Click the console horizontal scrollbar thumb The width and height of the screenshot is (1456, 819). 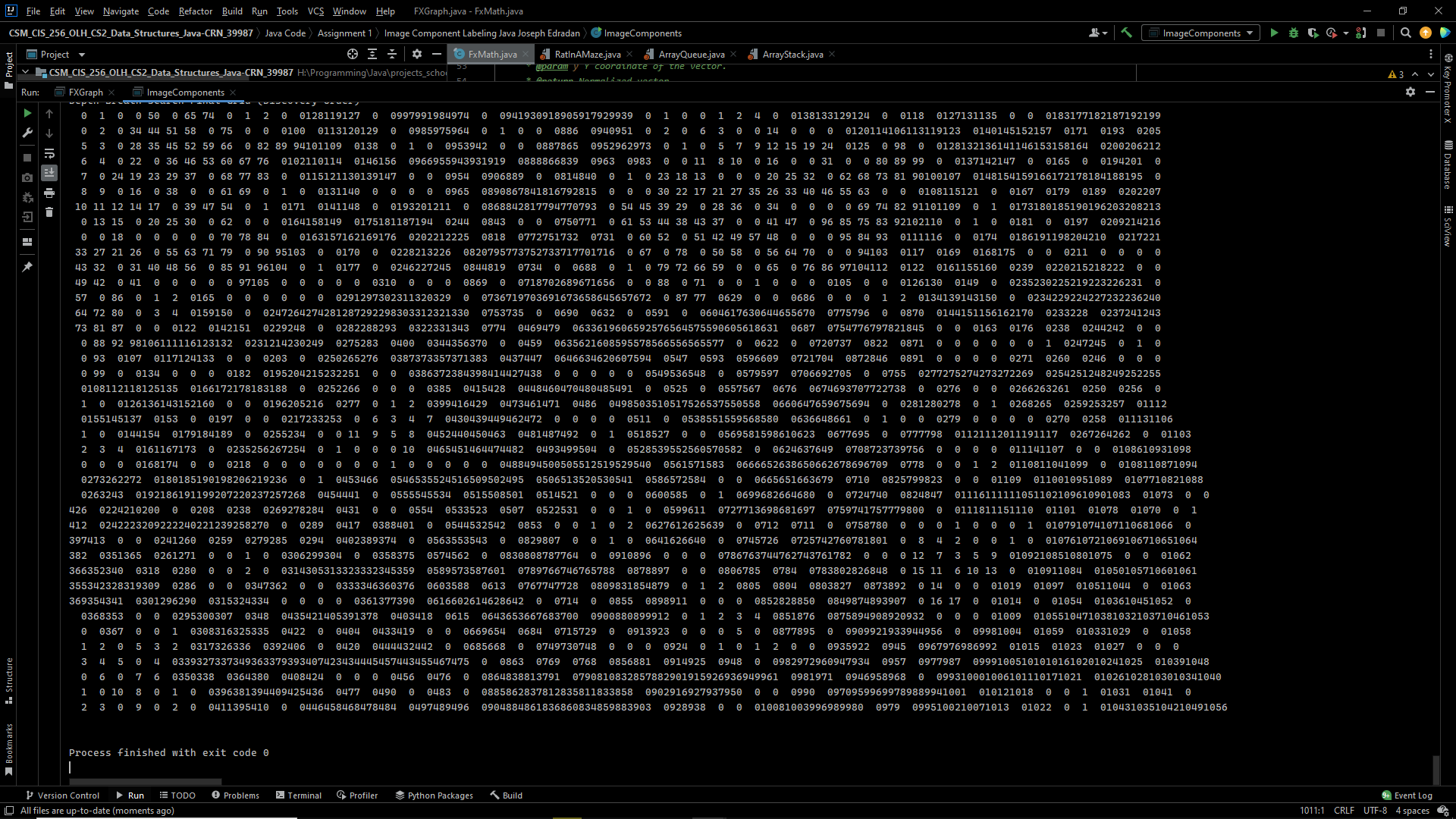(x=145, y=781)
